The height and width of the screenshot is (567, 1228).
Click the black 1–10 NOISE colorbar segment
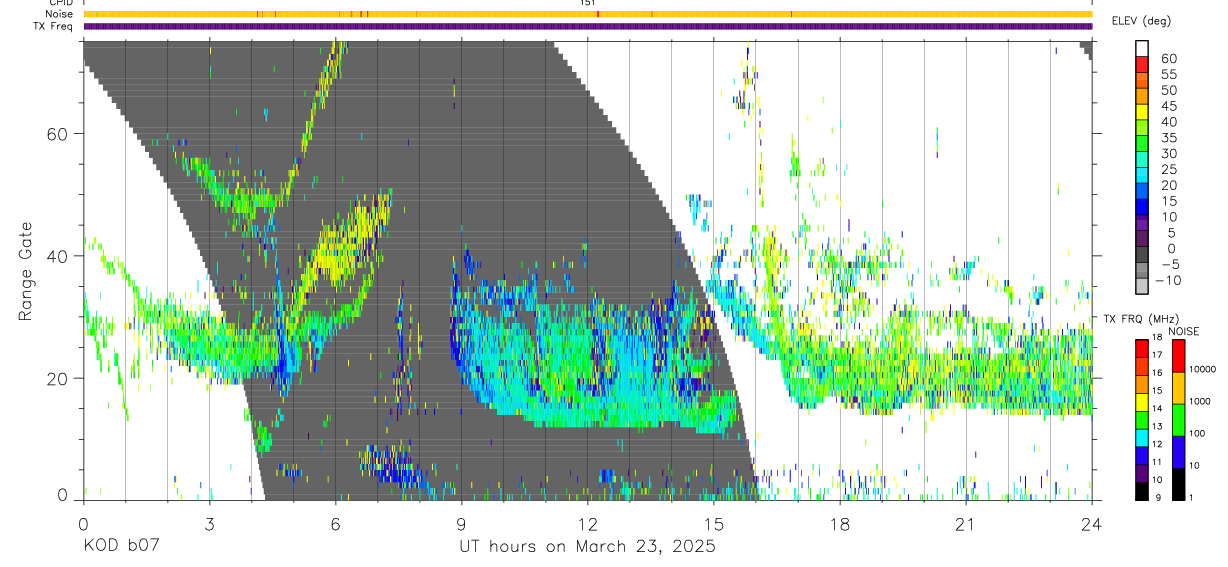(1179, 484)
